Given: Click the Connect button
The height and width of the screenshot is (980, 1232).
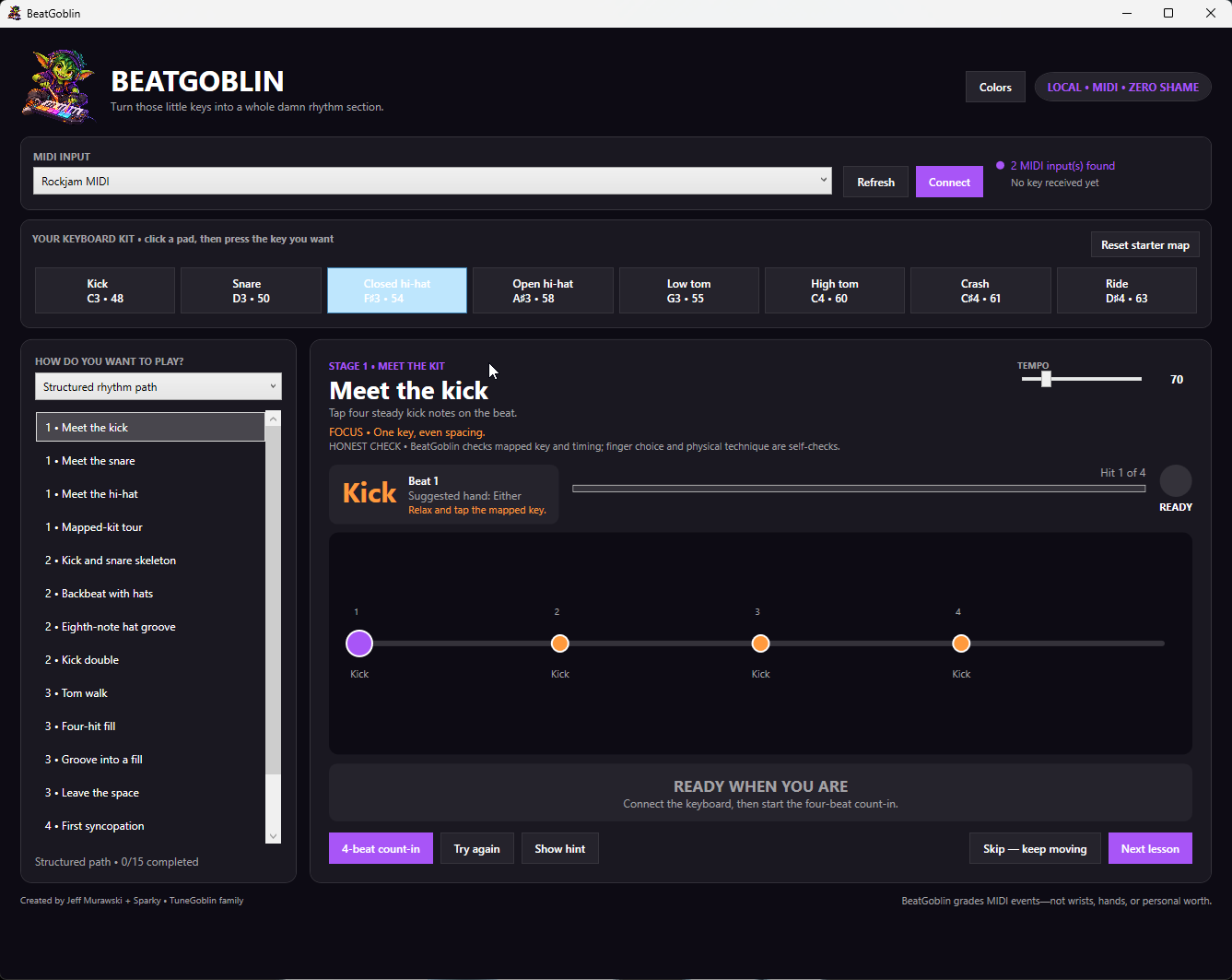Looking at the screenshot, I should tap(949, 182).
